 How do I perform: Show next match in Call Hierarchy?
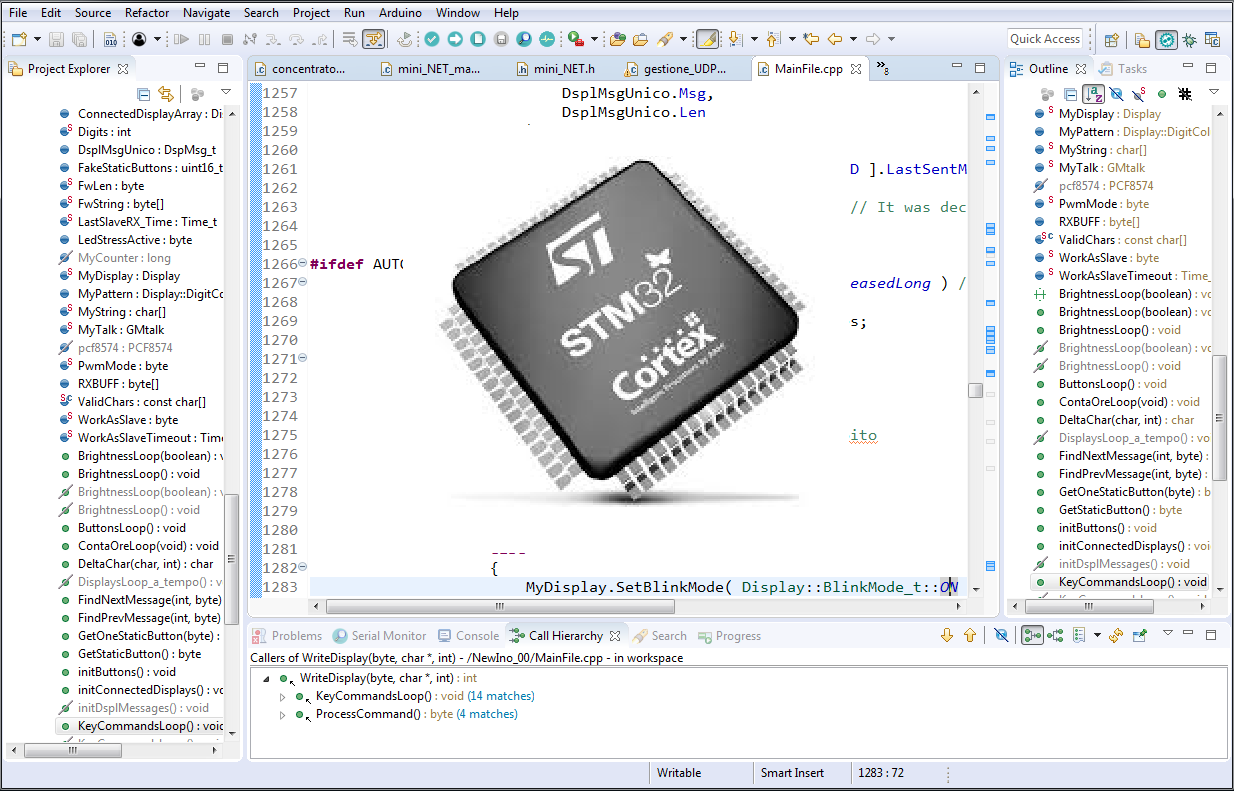click(947, 635)
